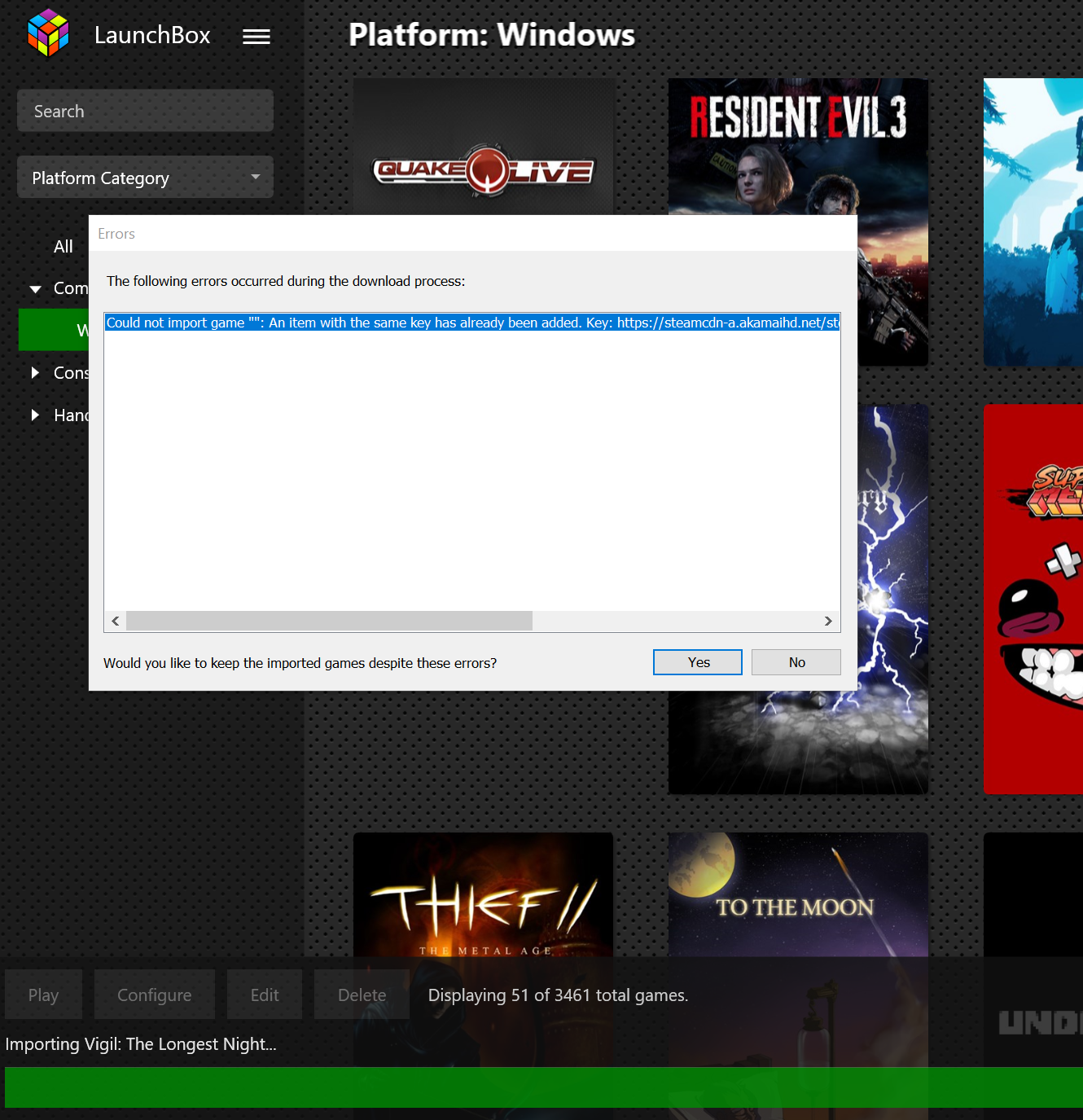This screenshot has height=1120, width=1083.
Task: Select the error message row in list
Action: coord(472,323)
